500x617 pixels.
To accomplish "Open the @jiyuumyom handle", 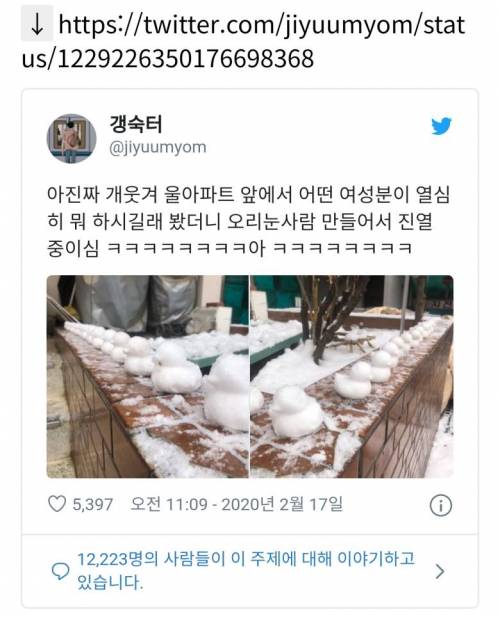I will pyautogui.click(x=157, y=148).
